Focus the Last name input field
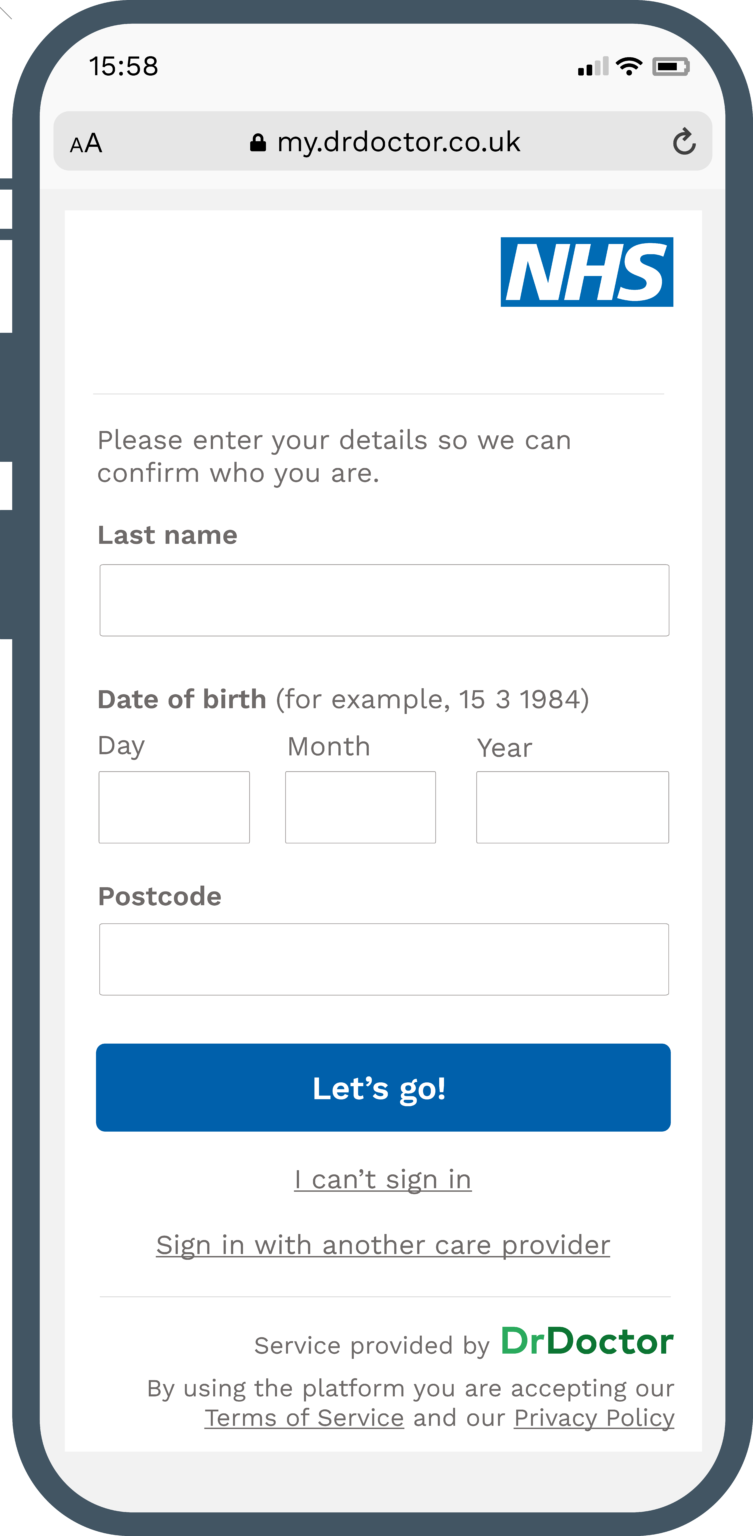This screenshot has width=753, height=1536. click(x=384, y=600)
